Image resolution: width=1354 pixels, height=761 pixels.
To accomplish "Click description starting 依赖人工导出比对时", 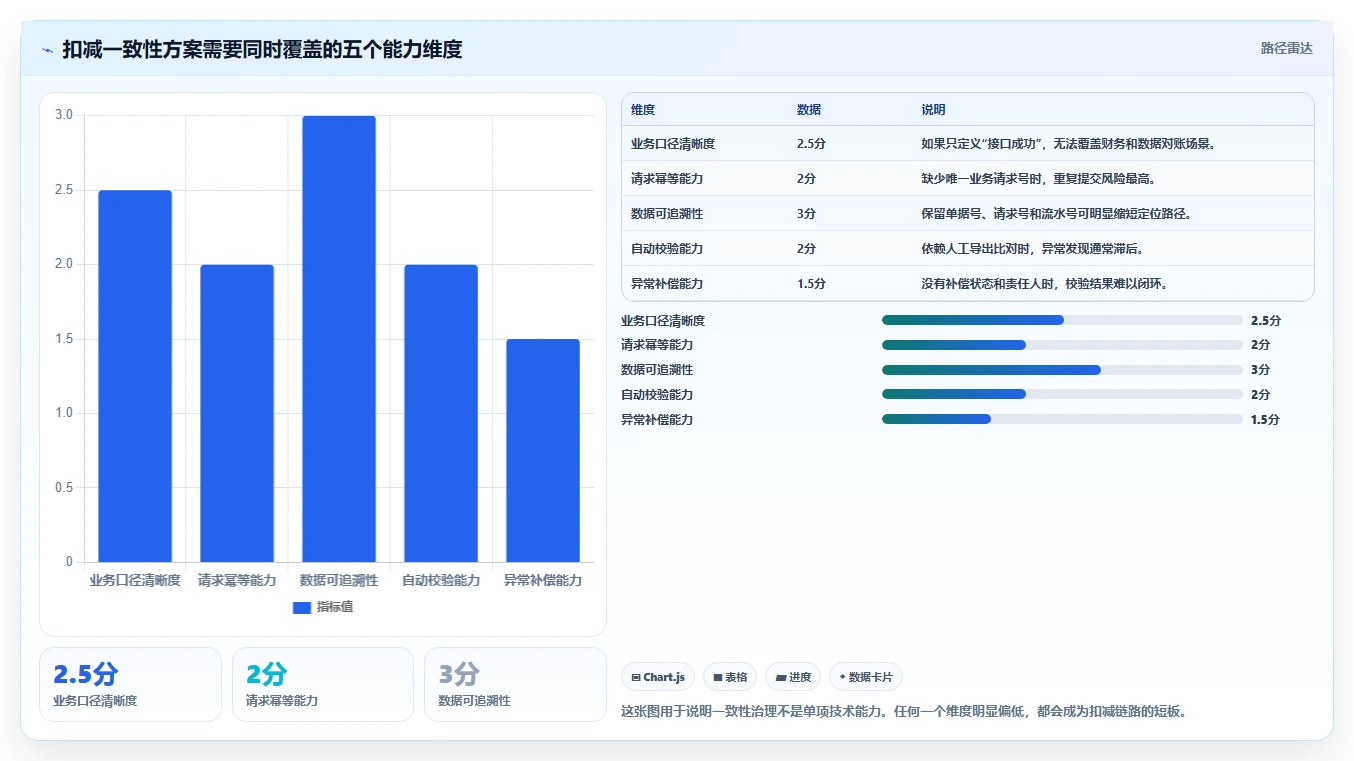I will click(x=1032, y=249).
